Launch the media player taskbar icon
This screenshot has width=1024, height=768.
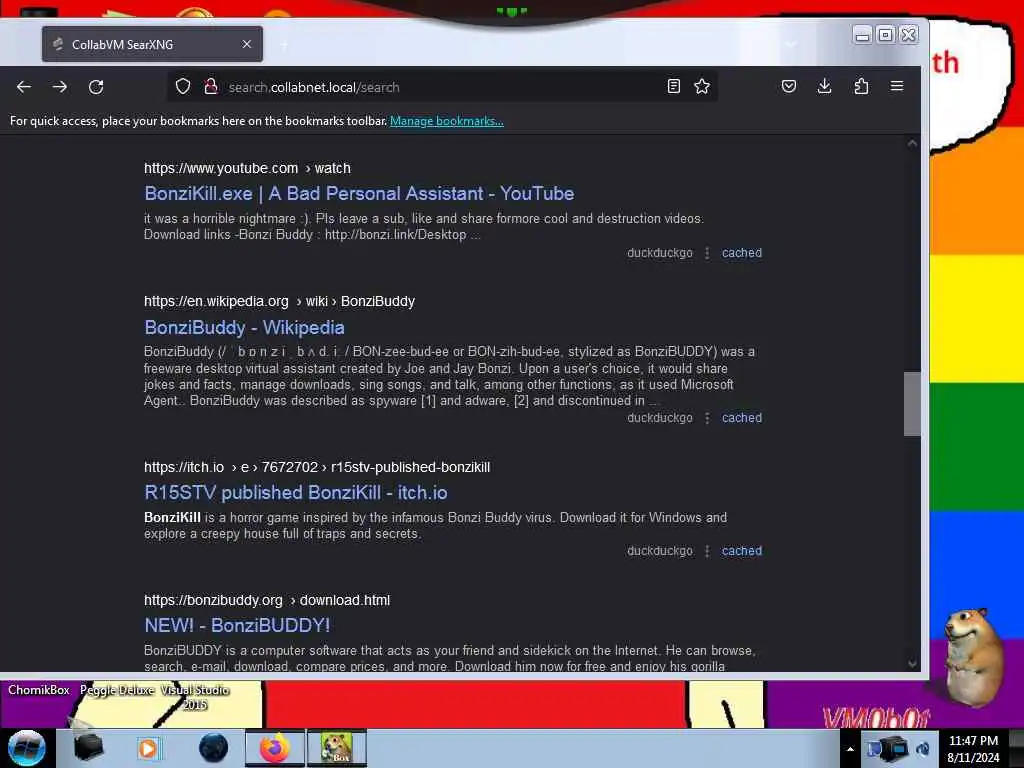(x=148, y=748)
